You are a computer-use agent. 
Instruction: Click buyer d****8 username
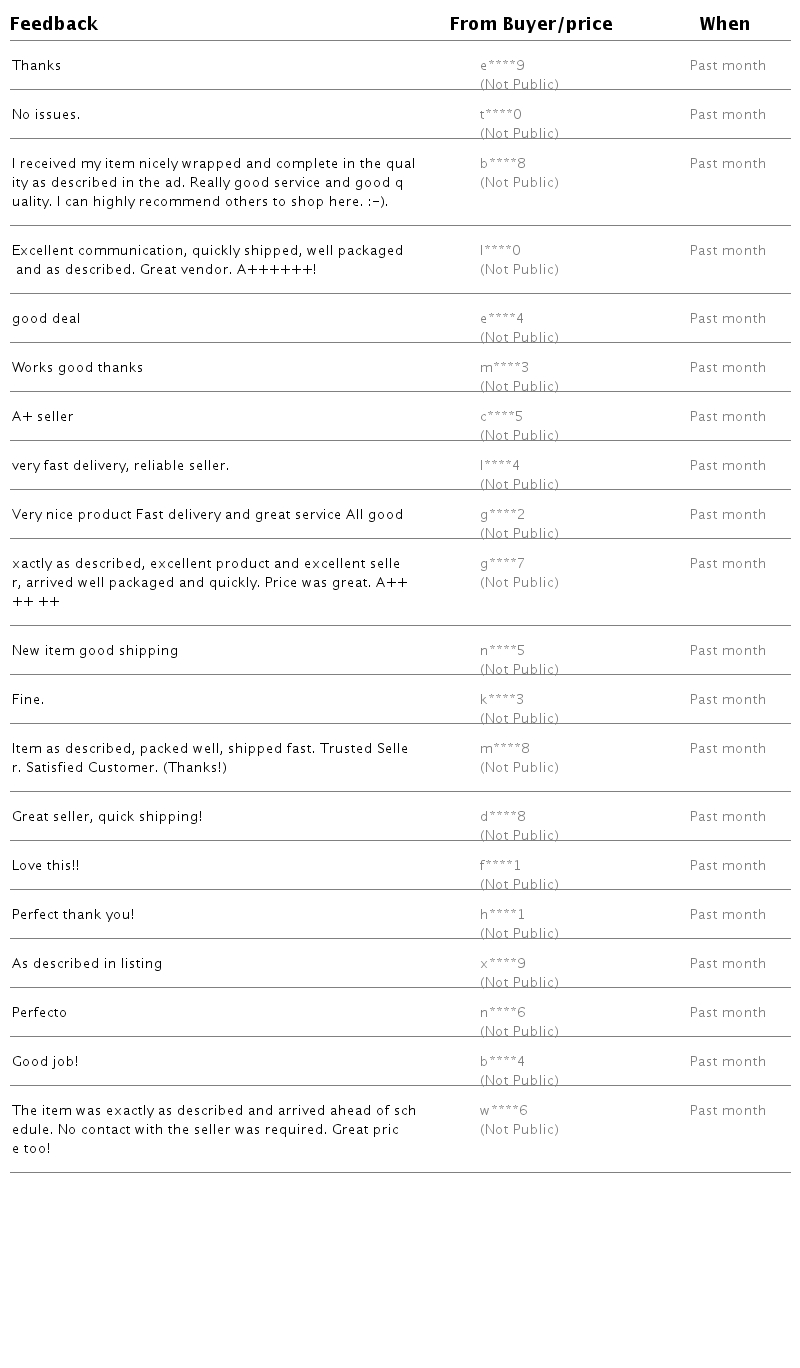[503, 817]
